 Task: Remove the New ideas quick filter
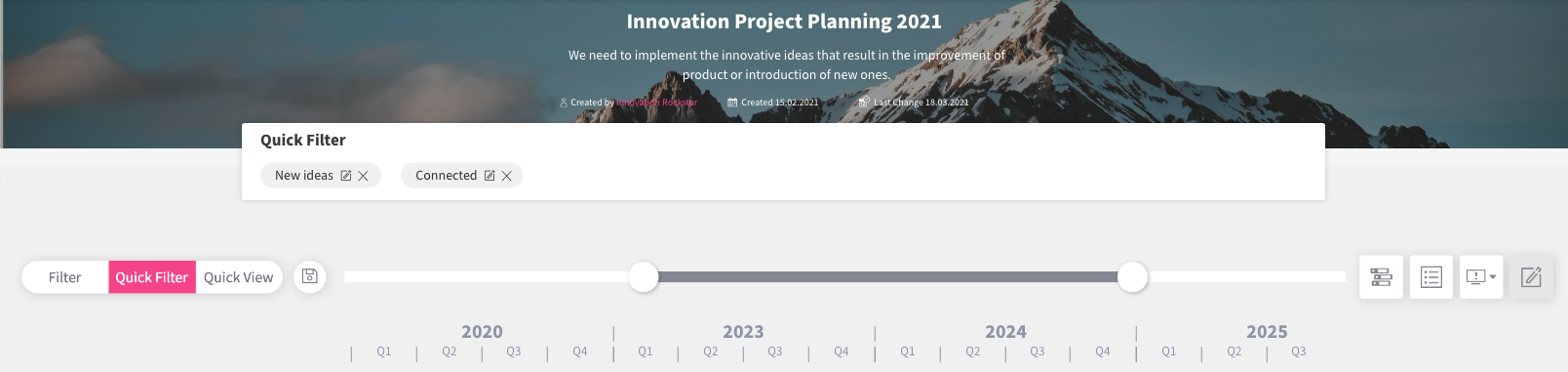coord(363,176)
